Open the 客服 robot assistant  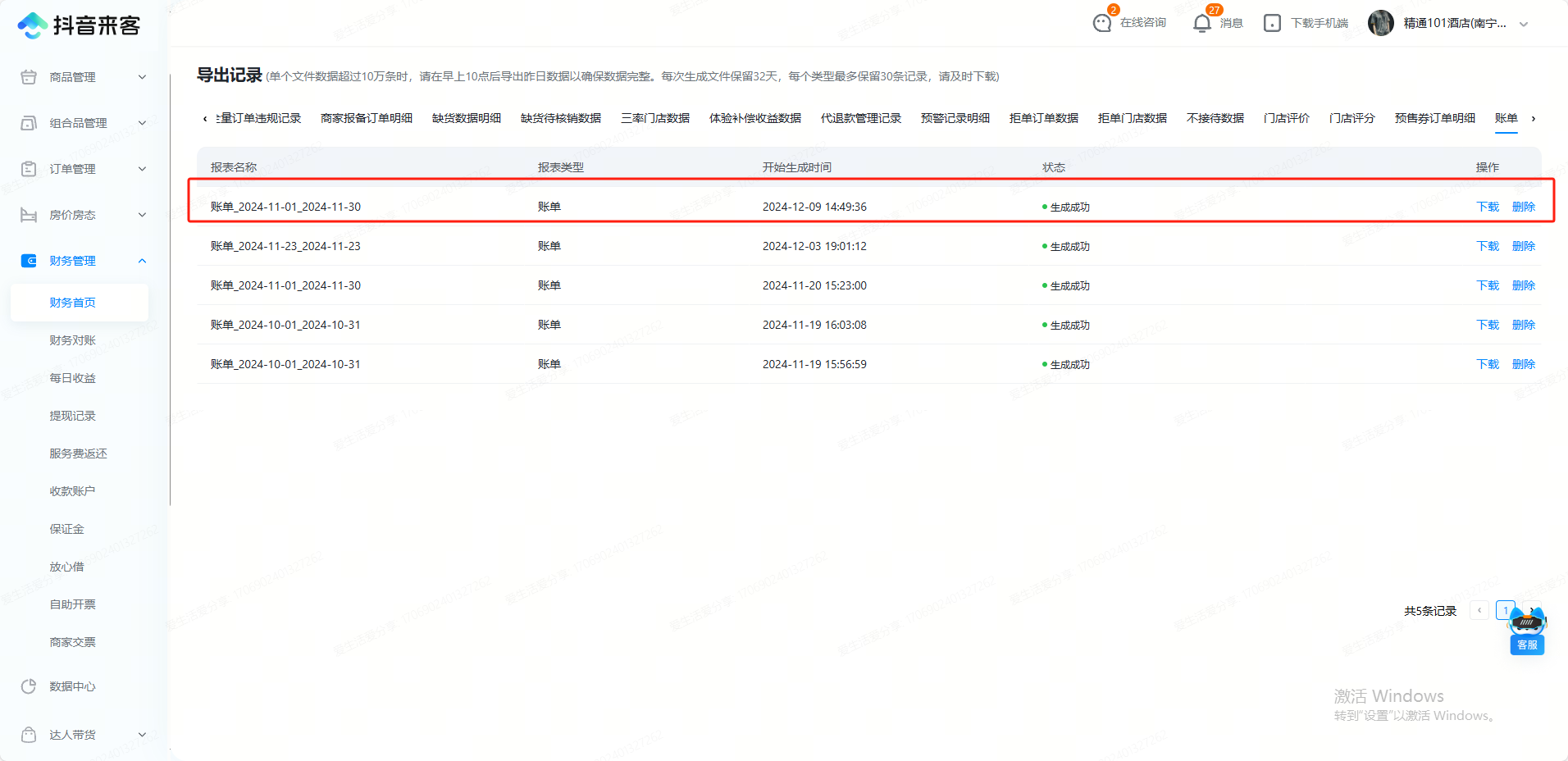click(1526, 630)
